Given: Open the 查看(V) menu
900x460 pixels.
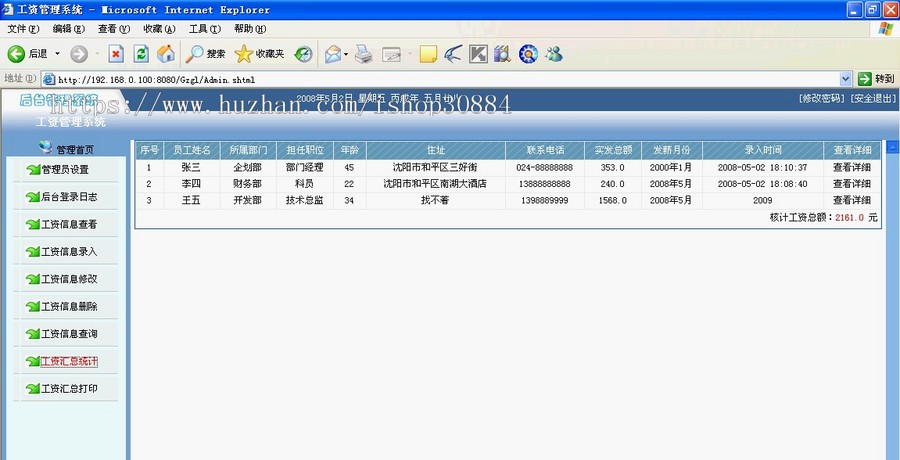Looking at the screenshot, I should click(114, 29).
